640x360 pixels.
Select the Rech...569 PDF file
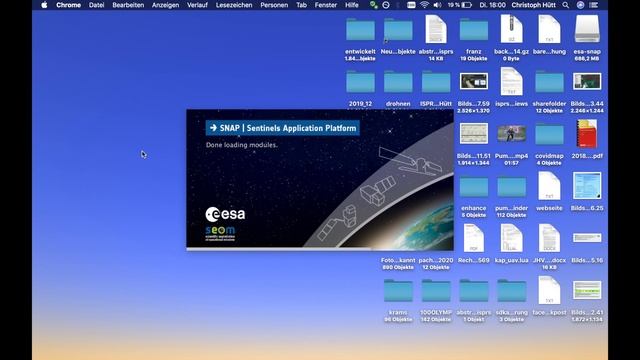pyautogui.click(x=473, y=238)
